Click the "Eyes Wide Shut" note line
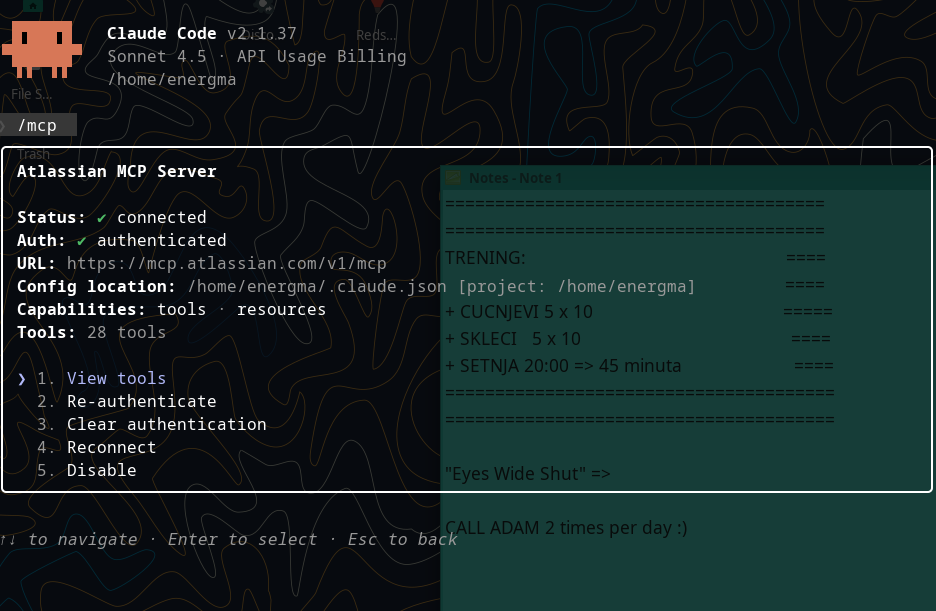936x611 pixels. tap(527, 474)
